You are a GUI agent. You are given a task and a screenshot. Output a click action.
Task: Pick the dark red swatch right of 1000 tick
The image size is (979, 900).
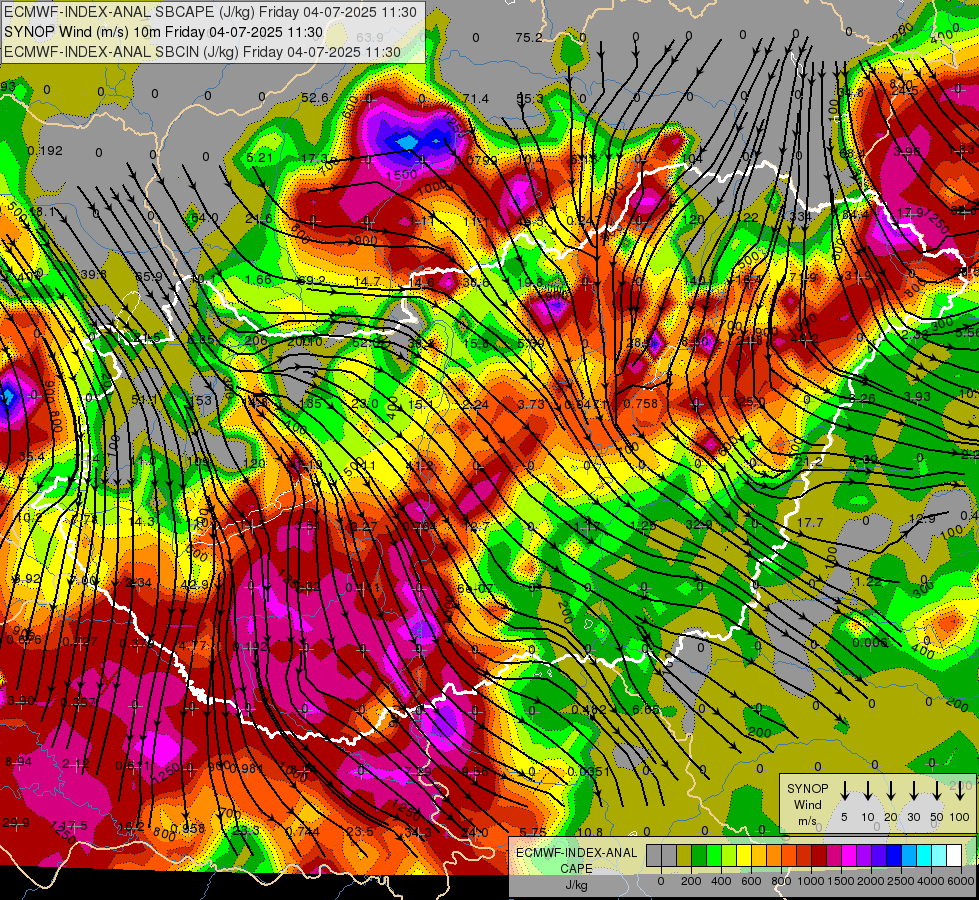[x=819, y=855]
